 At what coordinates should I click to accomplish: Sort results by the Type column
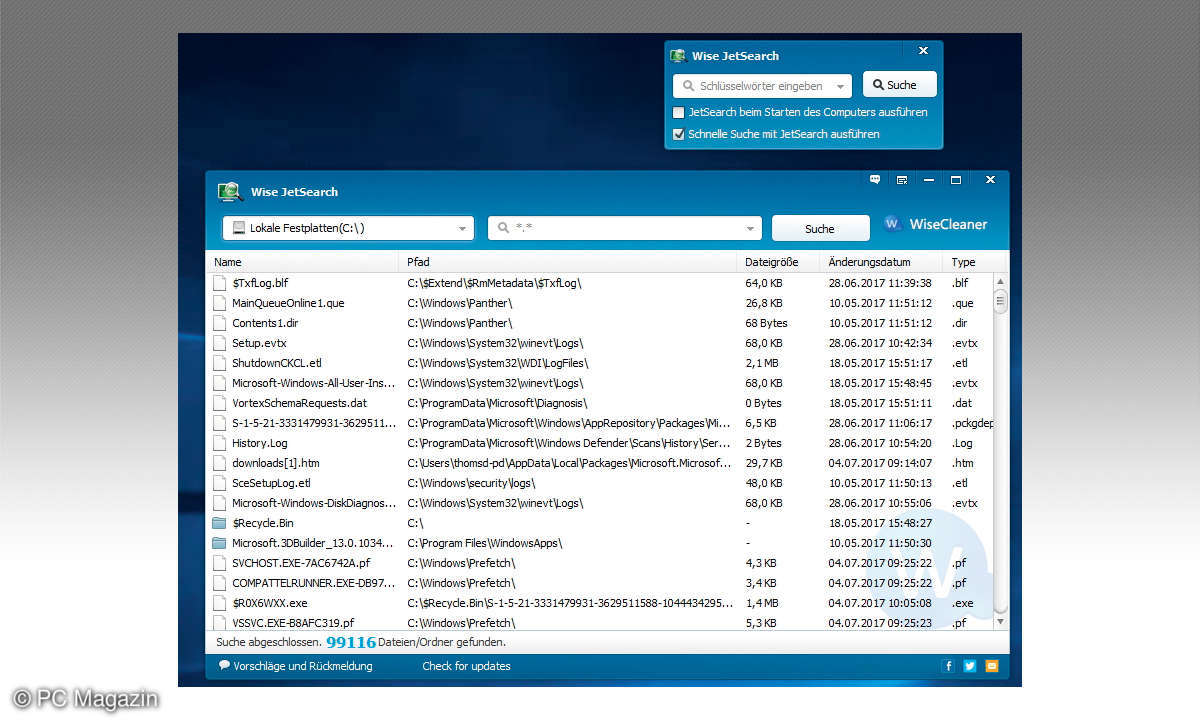[x=974, y=262]
